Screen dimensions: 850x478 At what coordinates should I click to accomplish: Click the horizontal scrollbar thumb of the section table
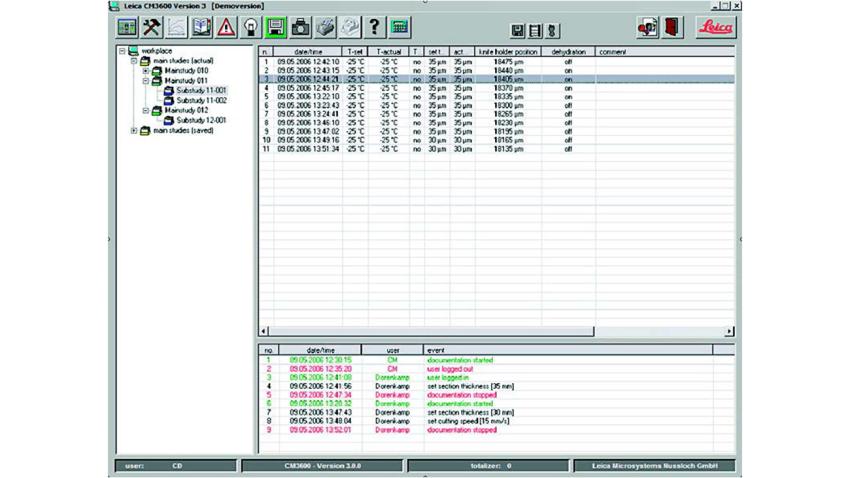pos(431,331)
